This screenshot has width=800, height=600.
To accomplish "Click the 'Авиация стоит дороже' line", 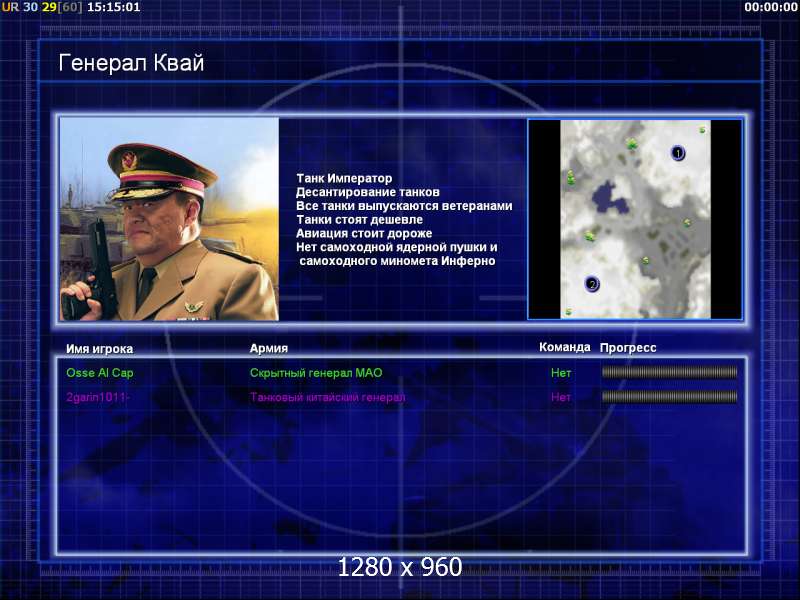I will 364,234.
